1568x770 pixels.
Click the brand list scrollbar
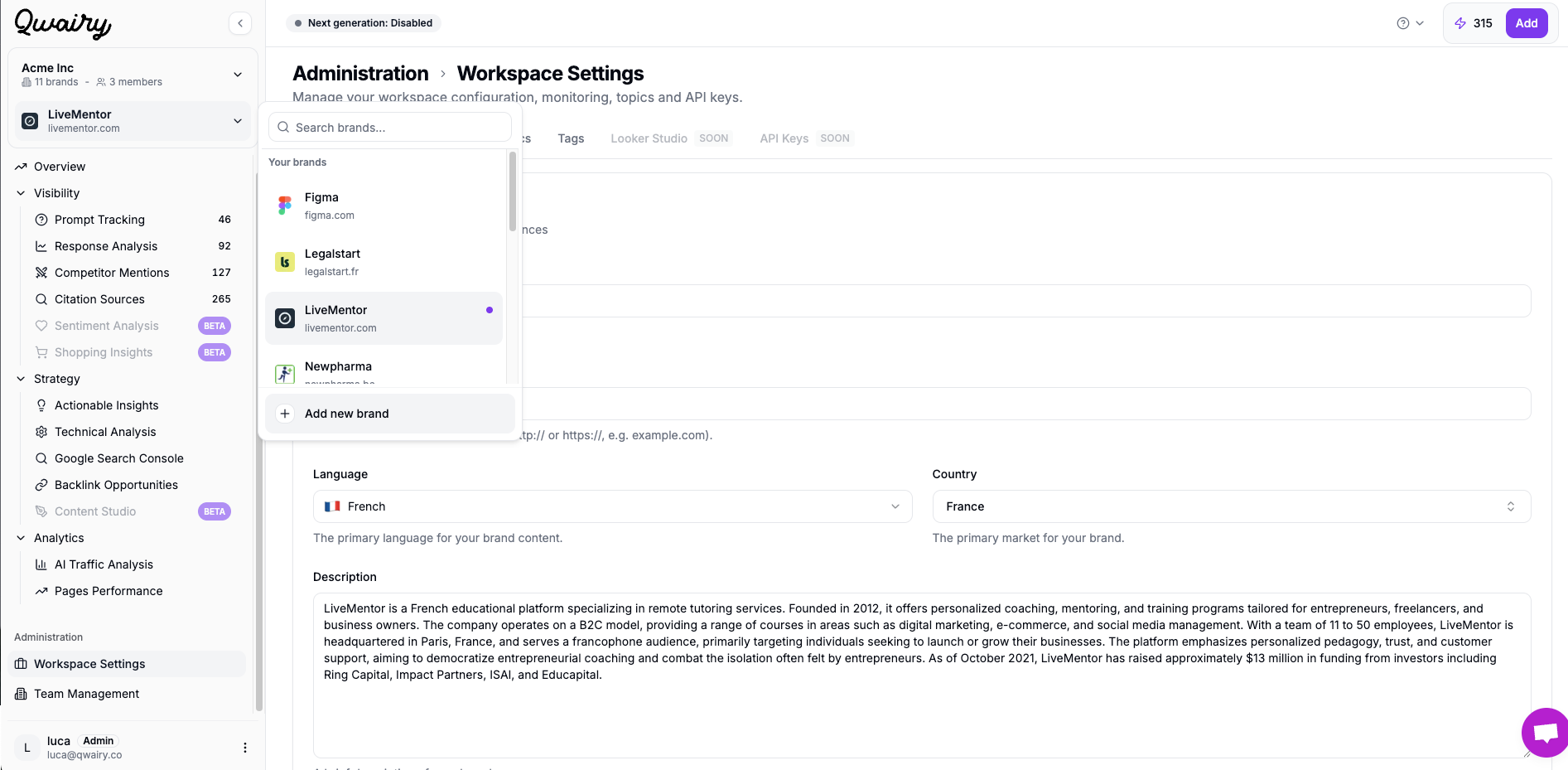click(513, 191)
